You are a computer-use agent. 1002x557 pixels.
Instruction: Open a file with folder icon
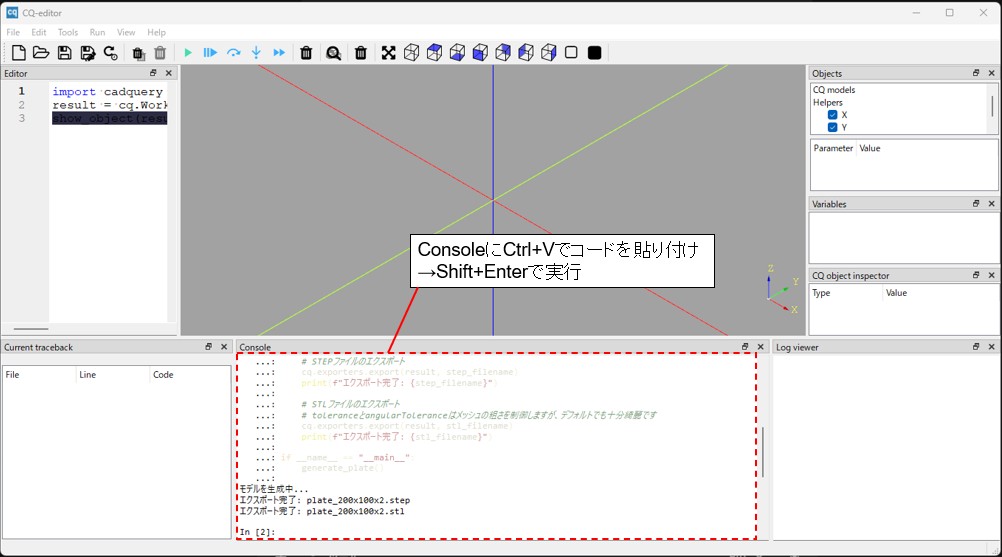point(41,53)
